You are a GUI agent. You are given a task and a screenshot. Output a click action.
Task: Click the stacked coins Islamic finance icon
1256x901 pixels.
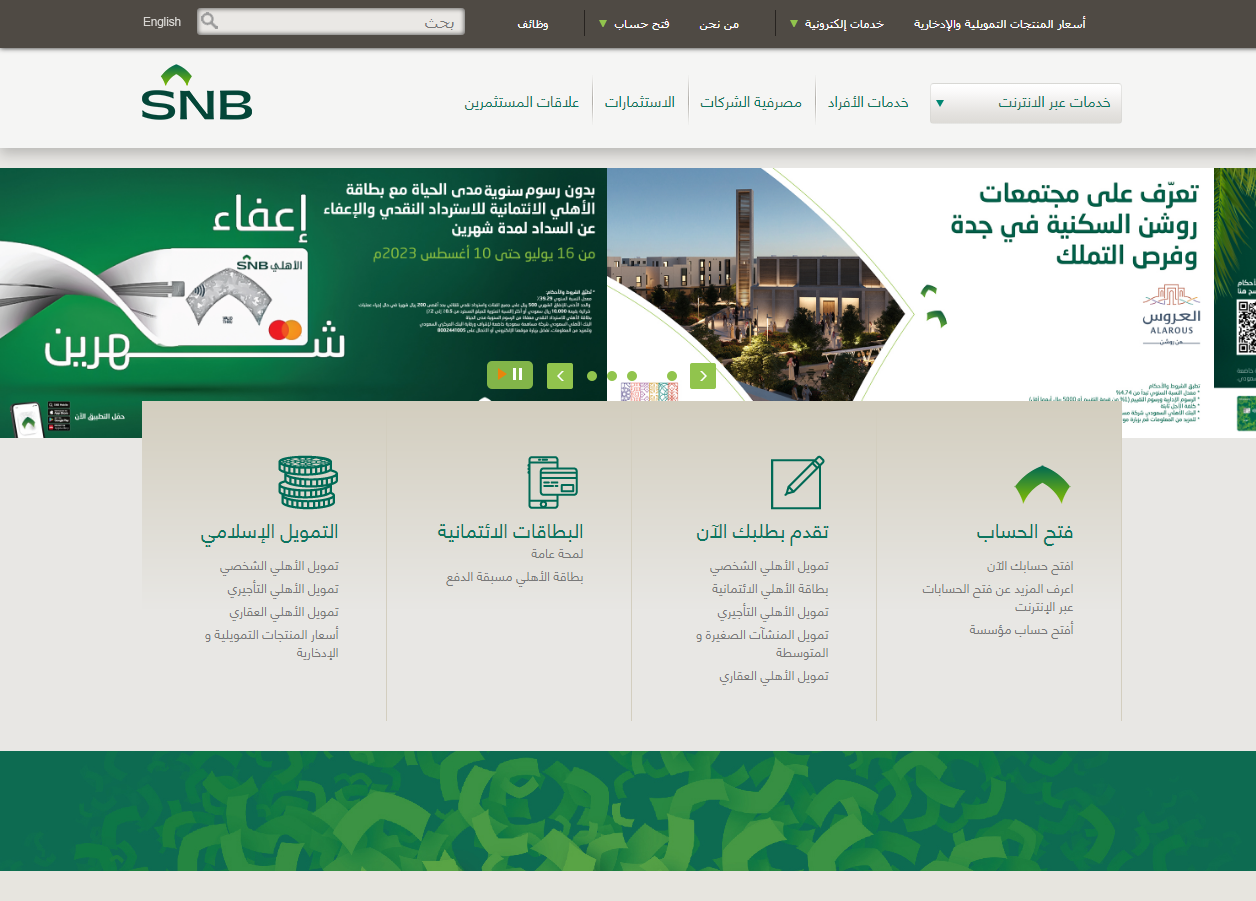click(x=308, y=482)
